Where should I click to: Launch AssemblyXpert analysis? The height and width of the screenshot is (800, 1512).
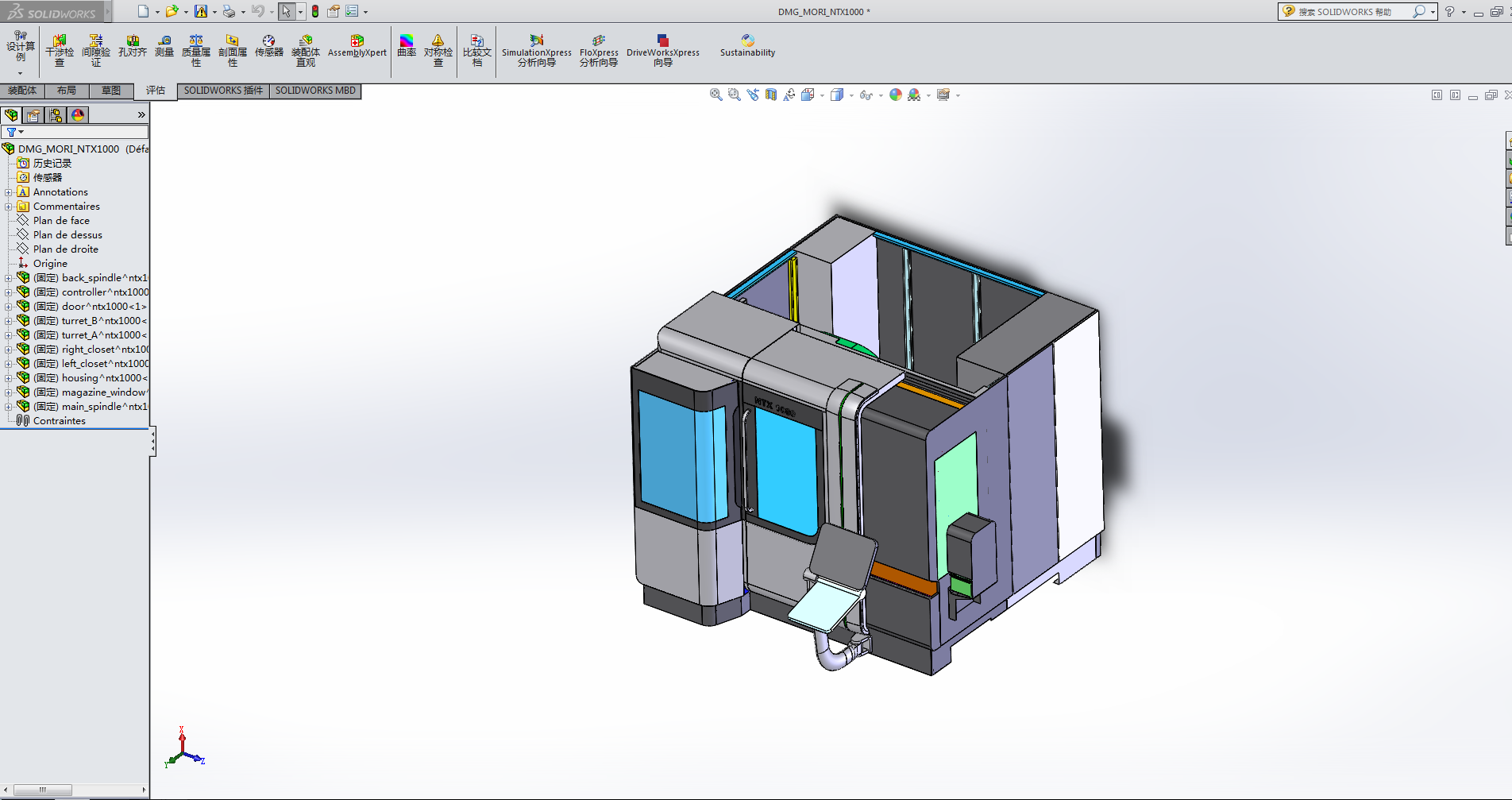(357, 46)
